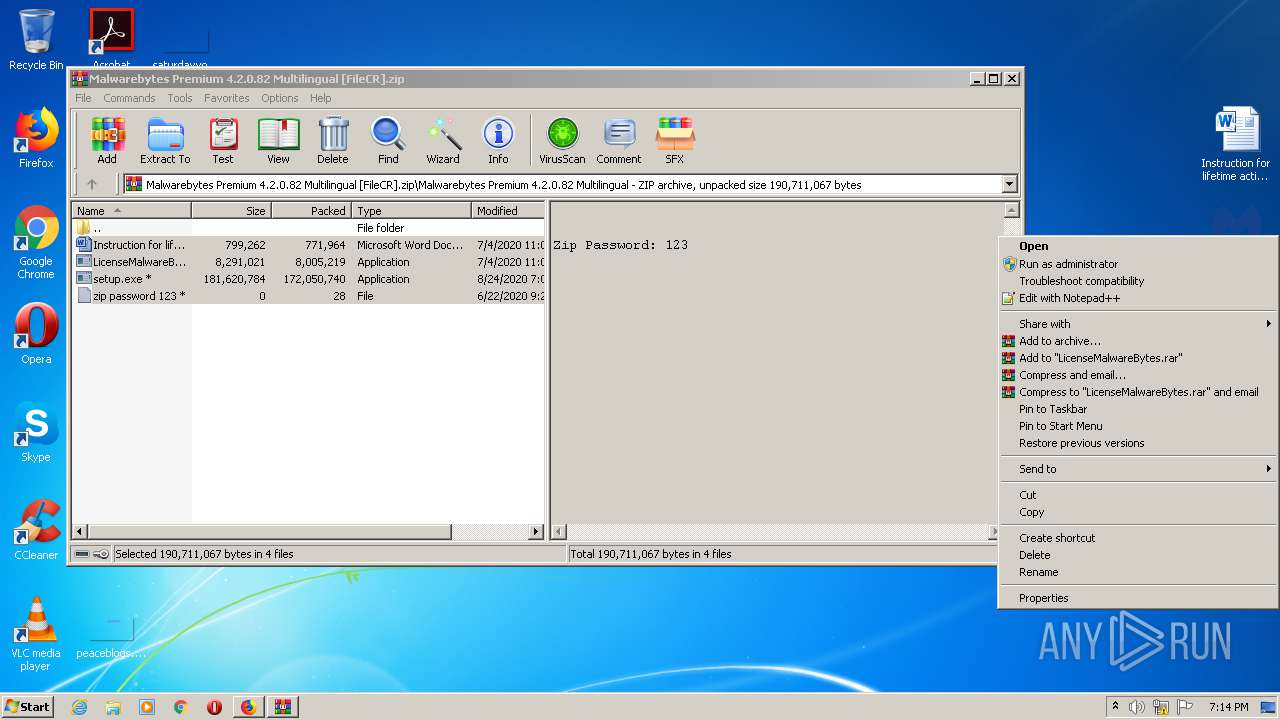Open Opera desktop shortcut
This screenshot has width=1280, height=720.
[36, 334]
